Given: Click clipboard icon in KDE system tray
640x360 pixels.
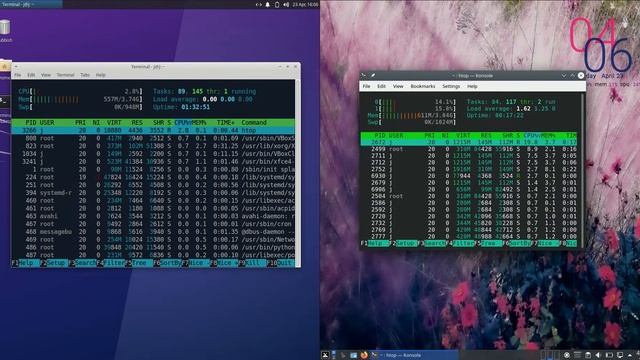Looking at the screenshot, I should pos(588,355).
